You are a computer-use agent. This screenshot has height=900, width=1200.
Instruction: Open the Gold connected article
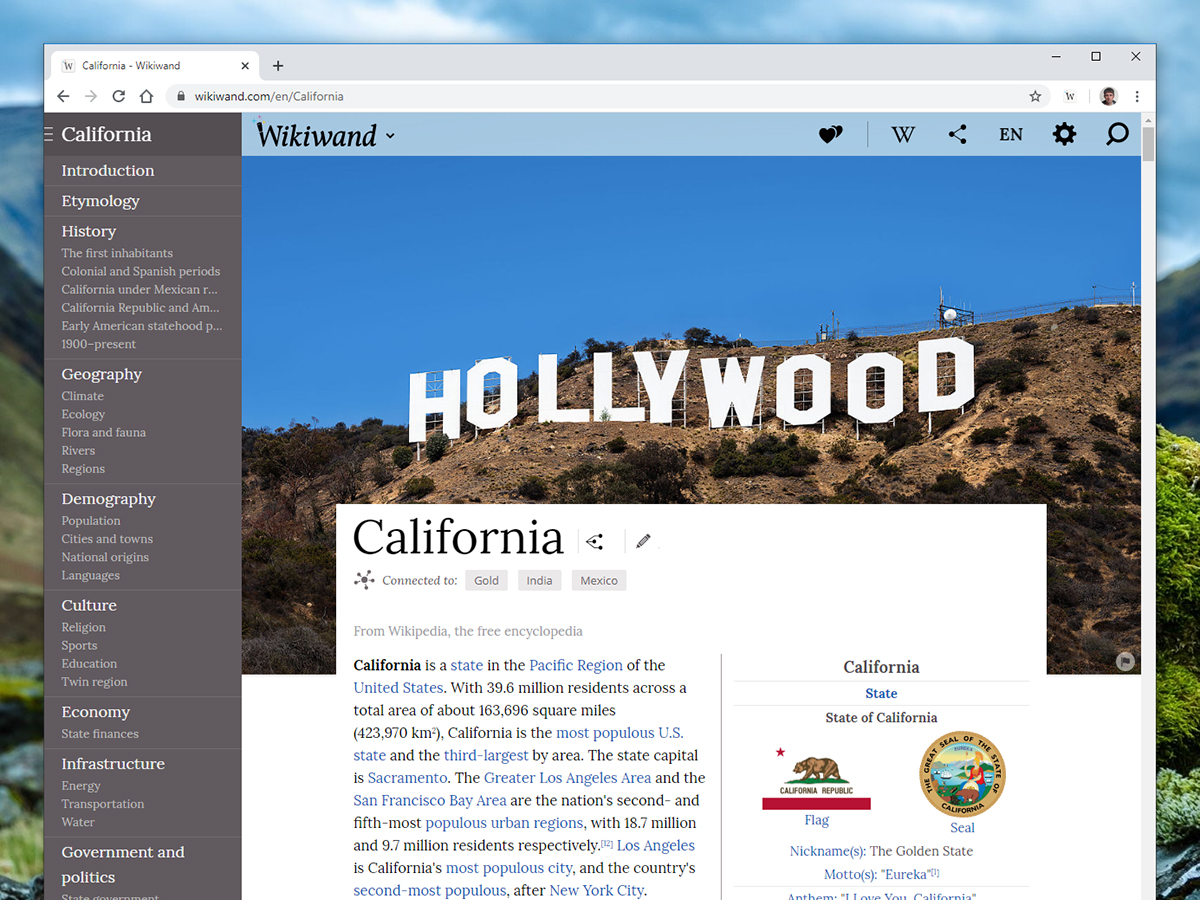coord(486,580)
